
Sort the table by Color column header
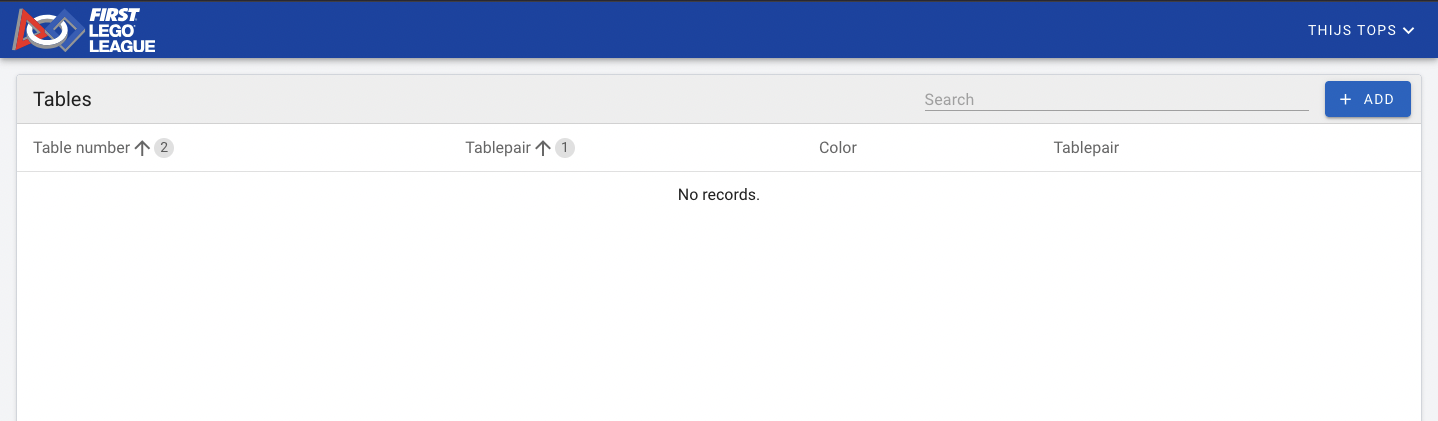pos(837,148)
